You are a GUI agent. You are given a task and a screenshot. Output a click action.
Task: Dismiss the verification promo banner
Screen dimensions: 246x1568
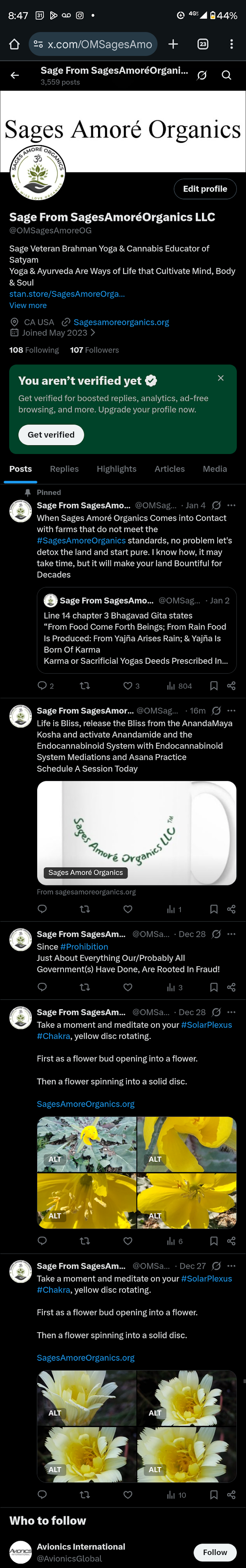(x=220, y=378)
